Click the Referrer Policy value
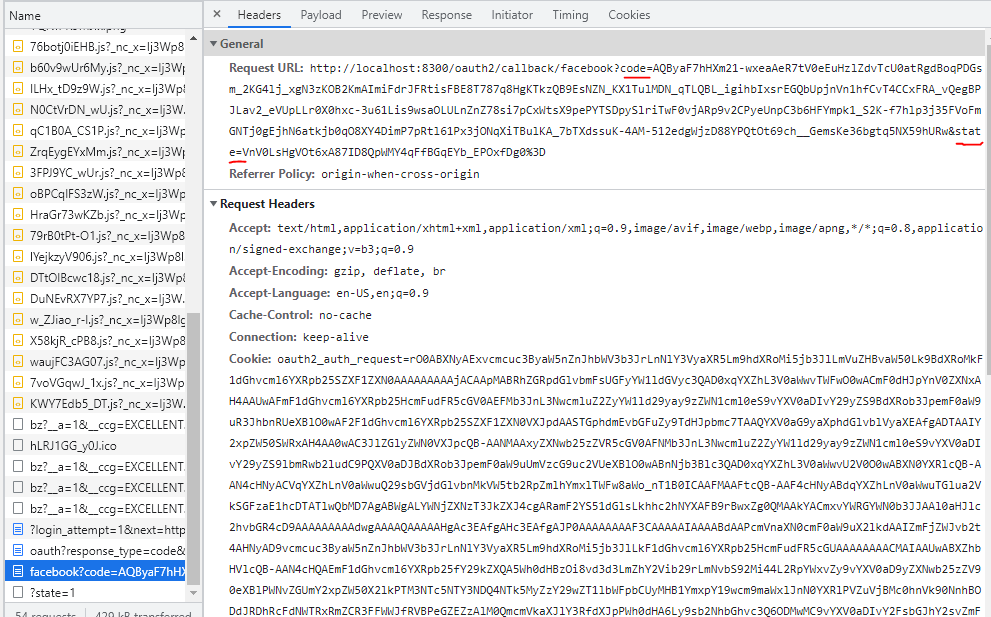 [x=400, y=174]
